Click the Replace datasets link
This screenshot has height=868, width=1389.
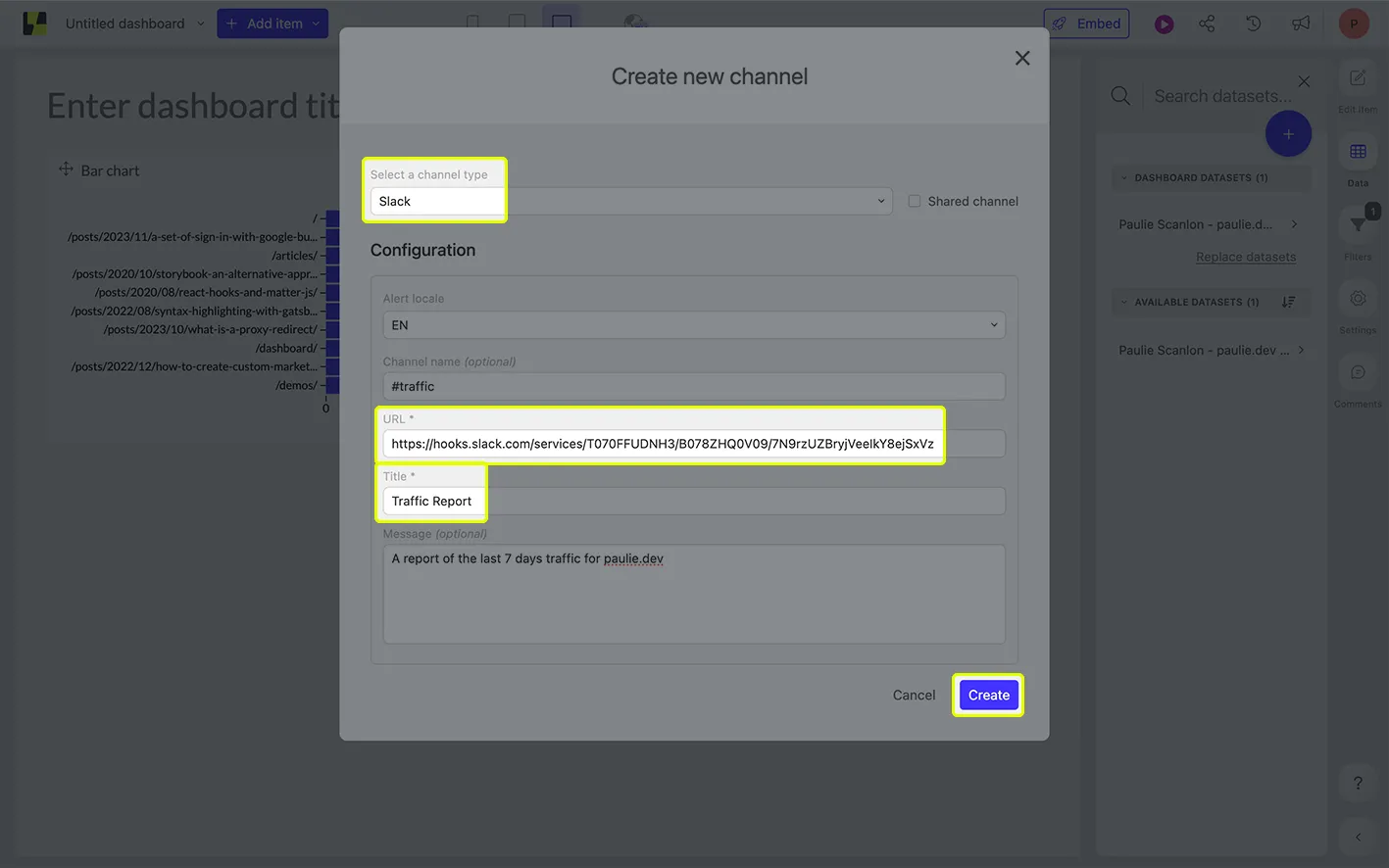1246,257
